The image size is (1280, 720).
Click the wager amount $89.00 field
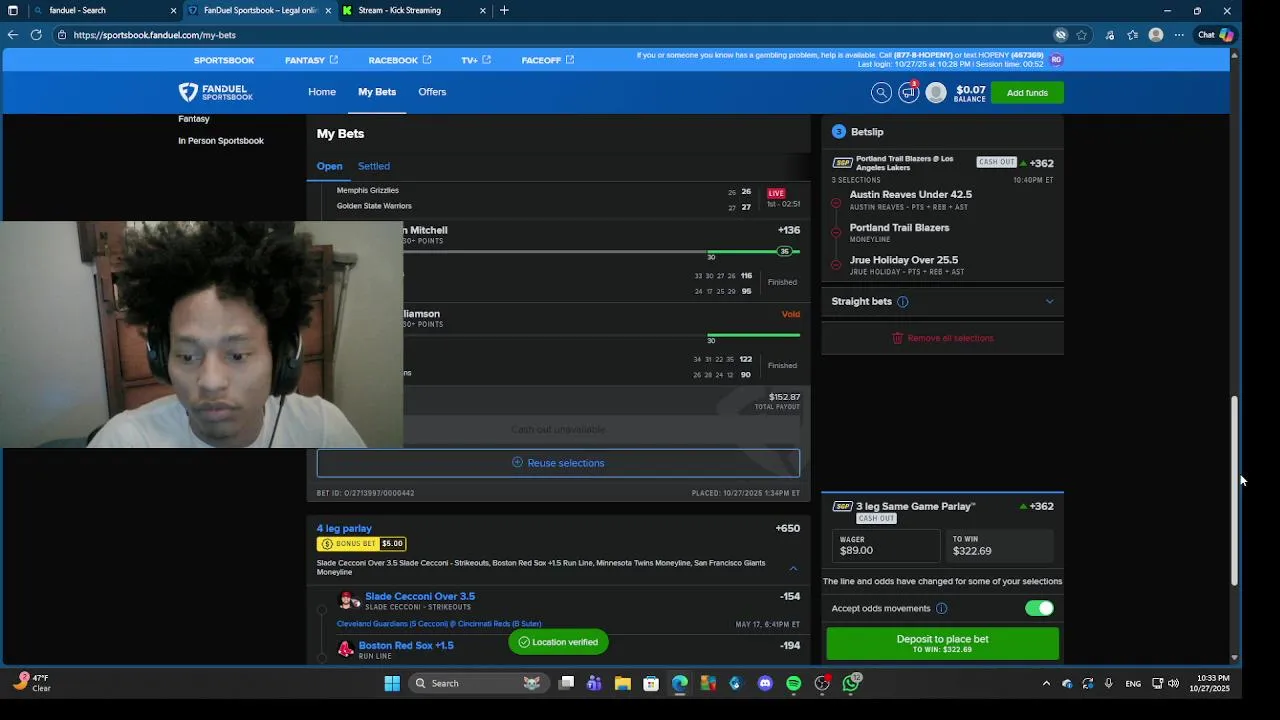coord(886,545)
